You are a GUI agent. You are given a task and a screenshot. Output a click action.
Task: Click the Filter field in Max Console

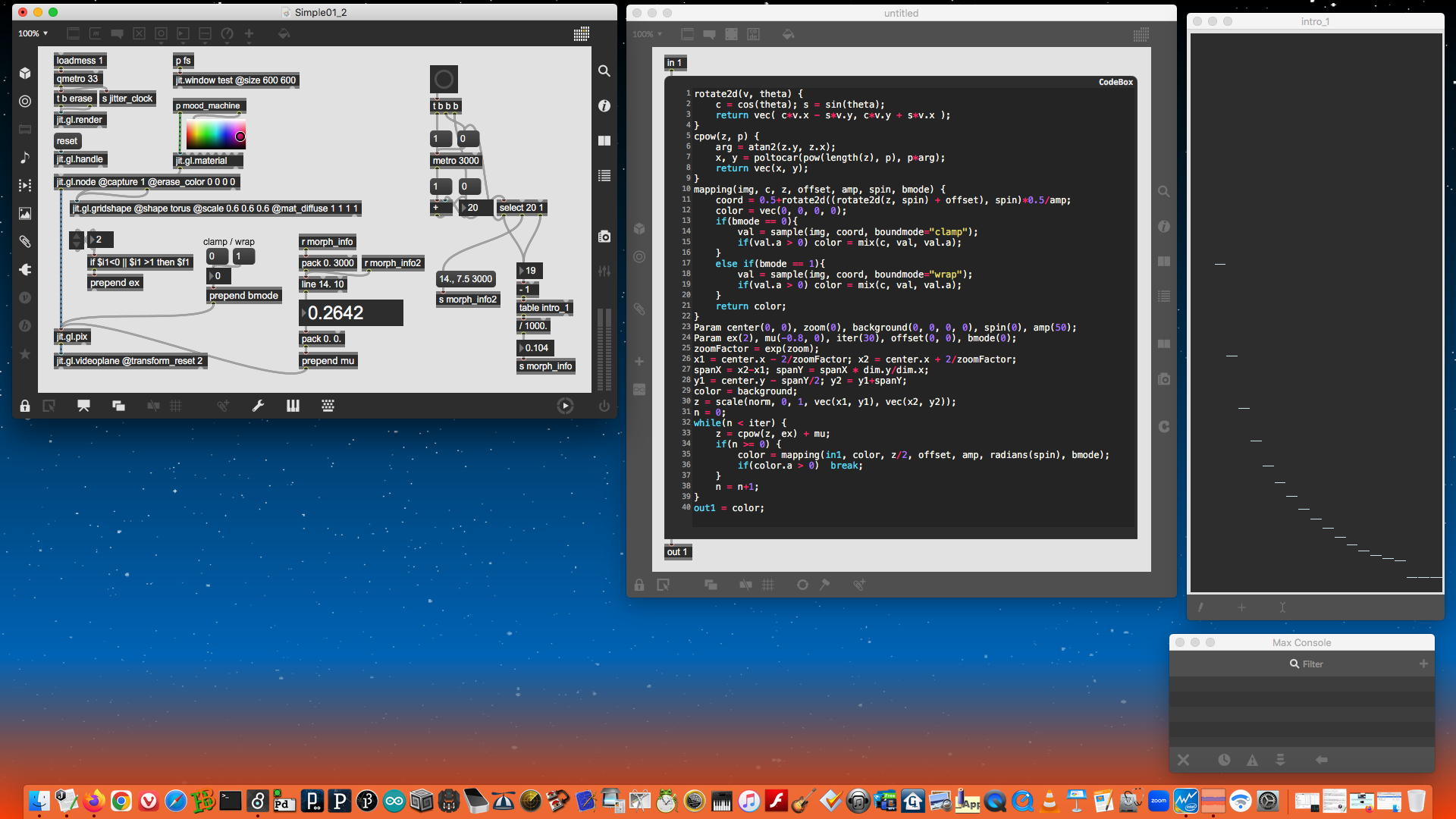1312,664
